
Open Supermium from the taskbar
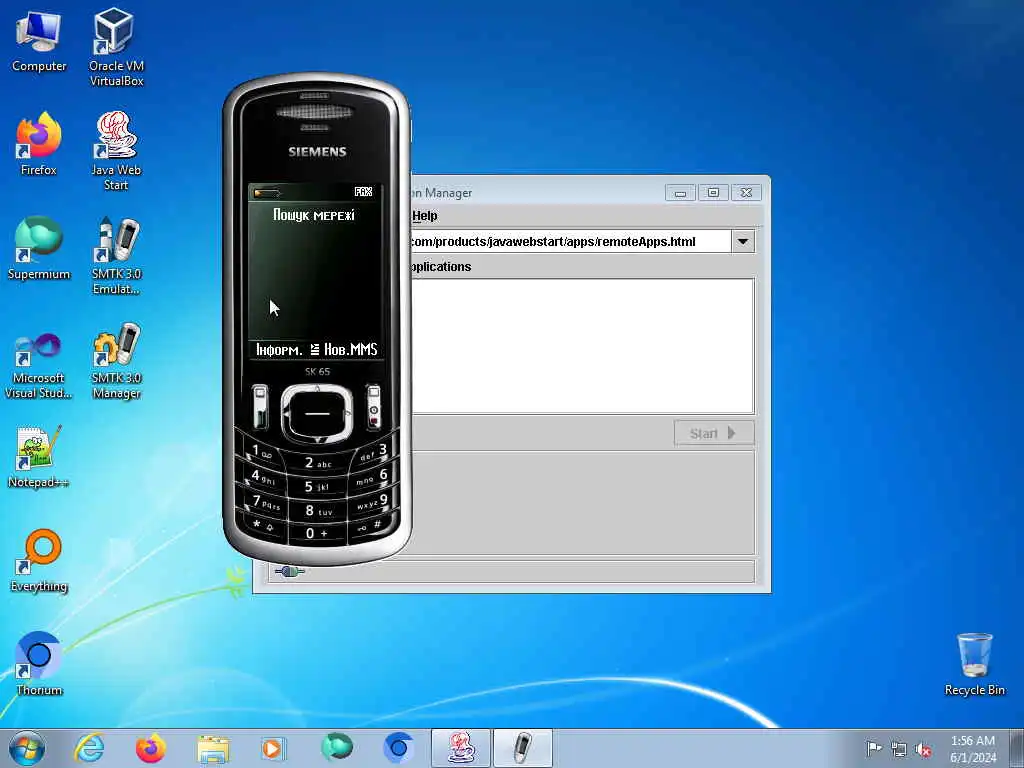coord(336,747)
